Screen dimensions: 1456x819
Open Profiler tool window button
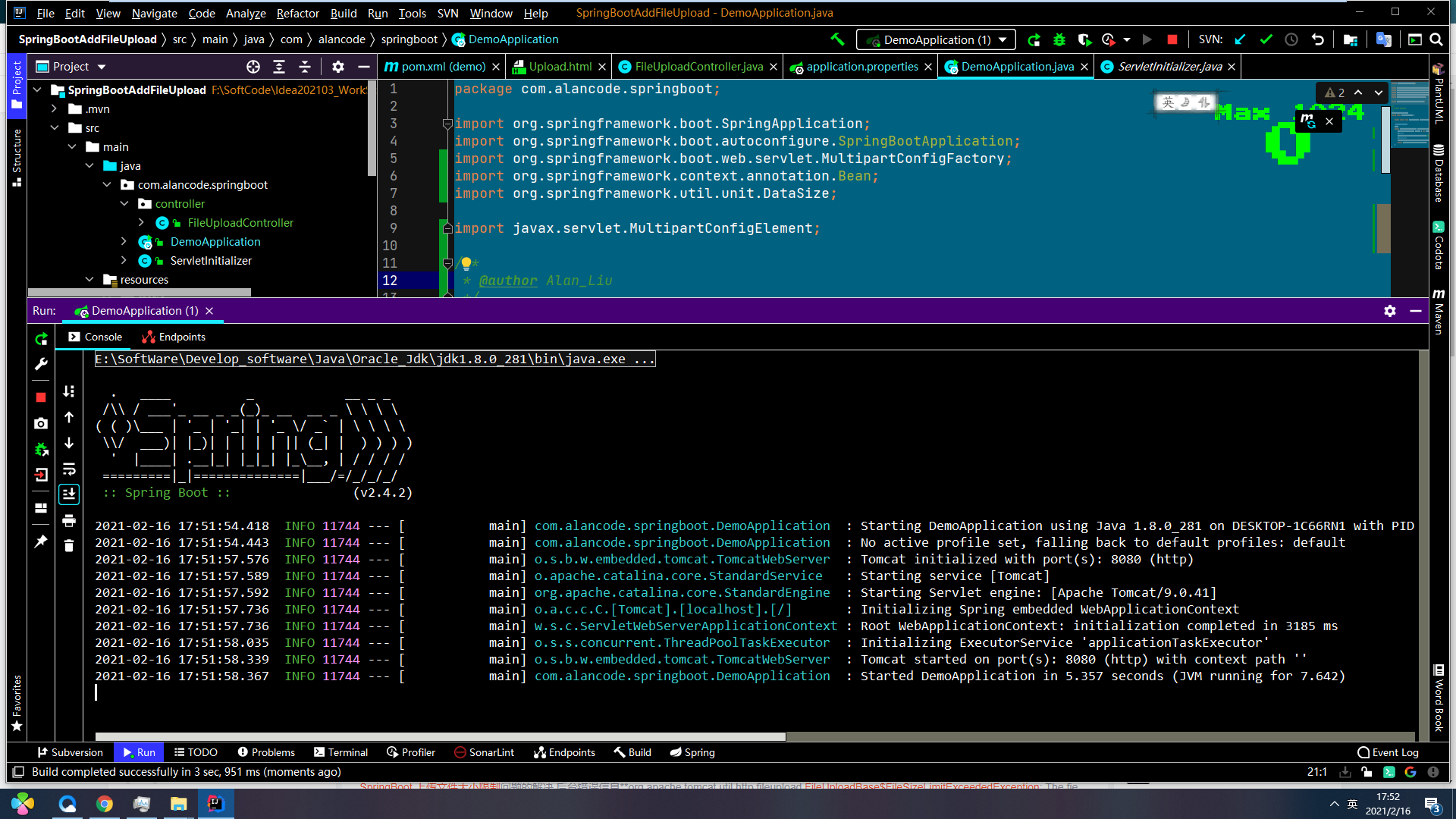(411, 752)
